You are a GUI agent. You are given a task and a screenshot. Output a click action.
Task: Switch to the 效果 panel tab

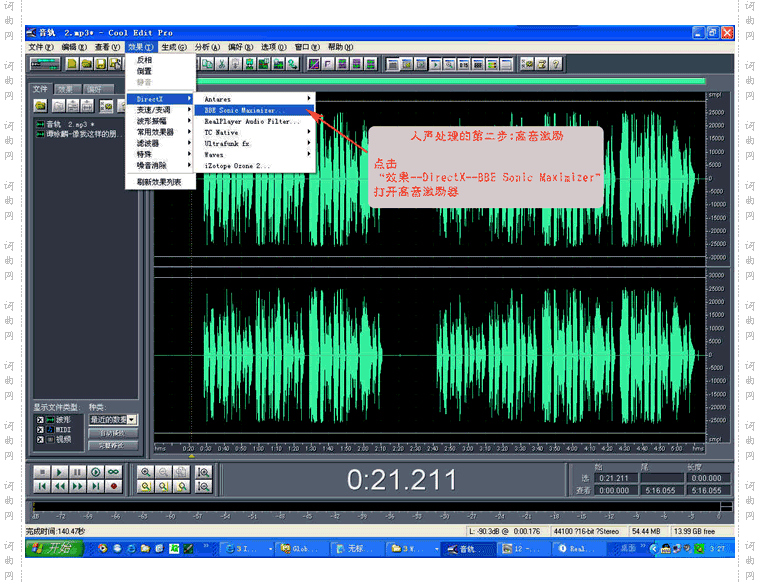67,89
